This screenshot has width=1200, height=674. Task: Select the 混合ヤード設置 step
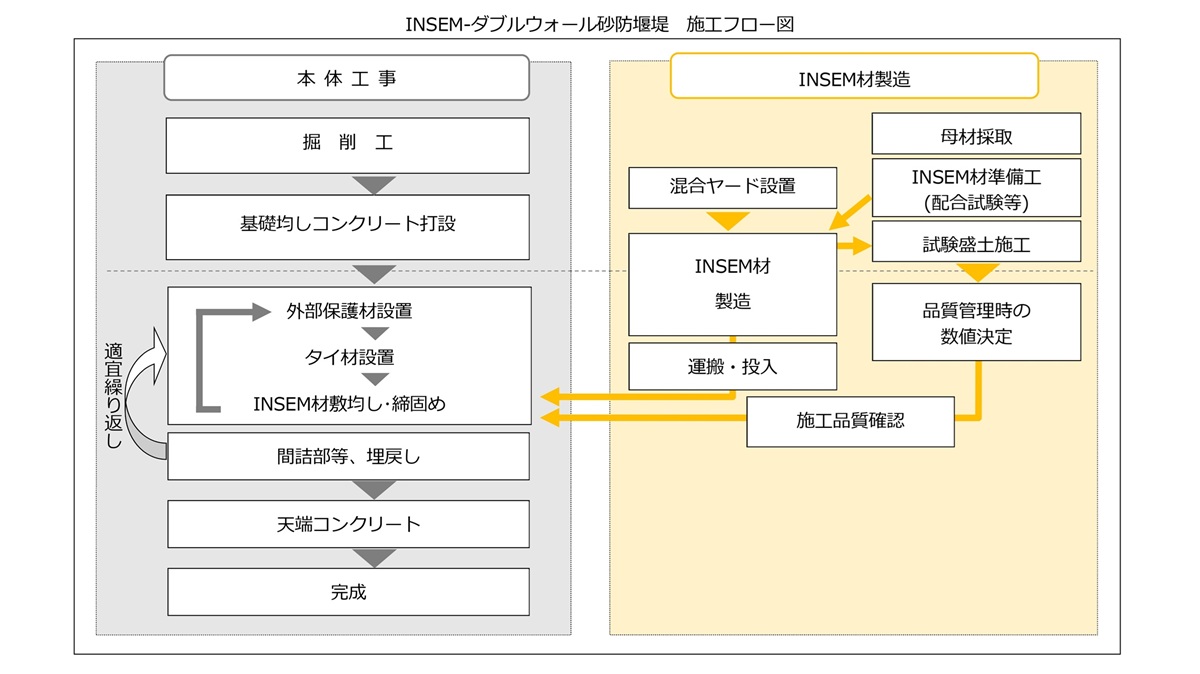point(732,187)
